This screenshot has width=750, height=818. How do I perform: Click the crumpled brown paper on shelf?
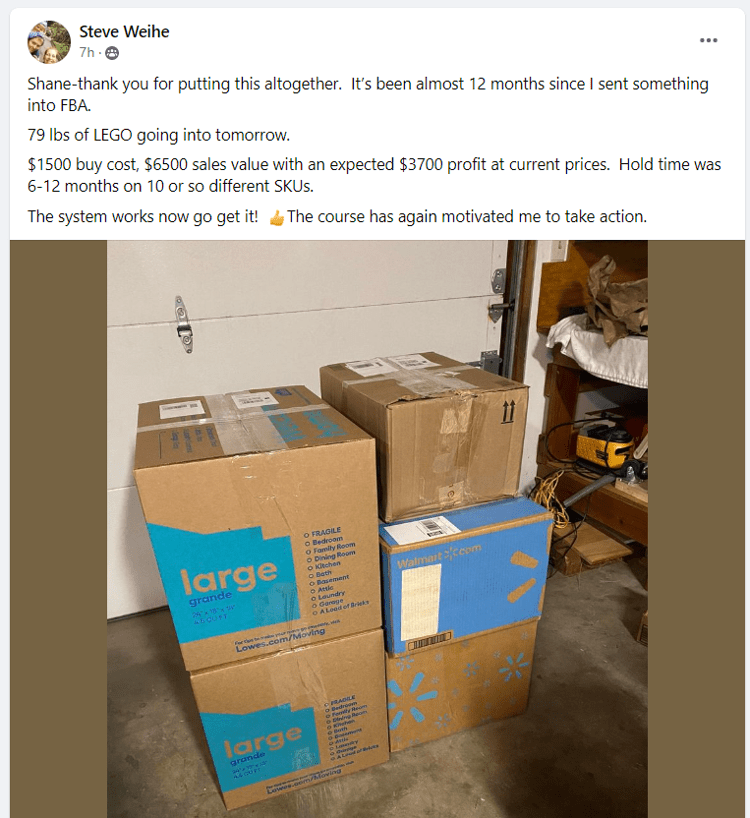(618, 300)
